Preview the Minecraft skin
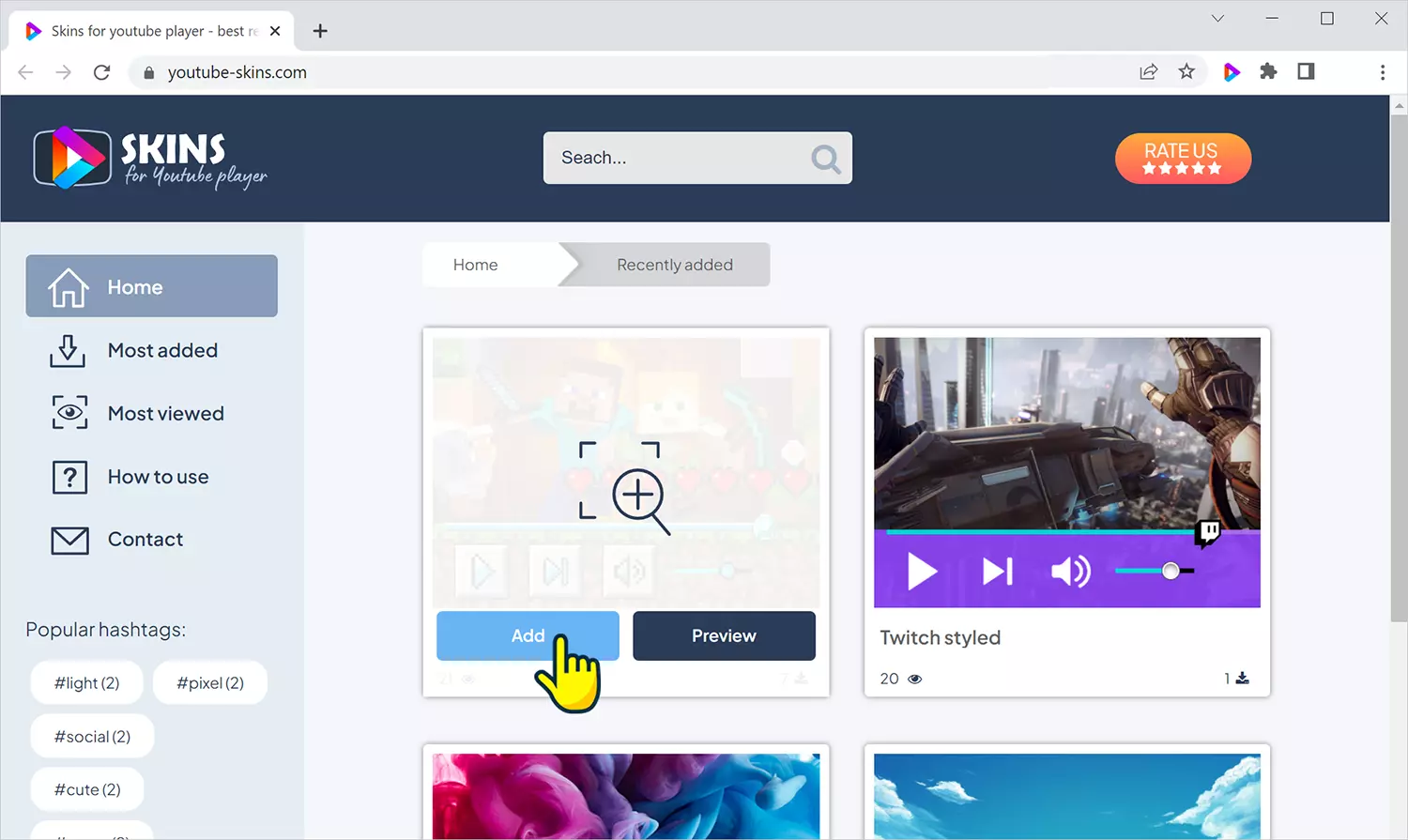Image resolution: width=1408 pixels, height=840 pixels. [x=724, y=635]
